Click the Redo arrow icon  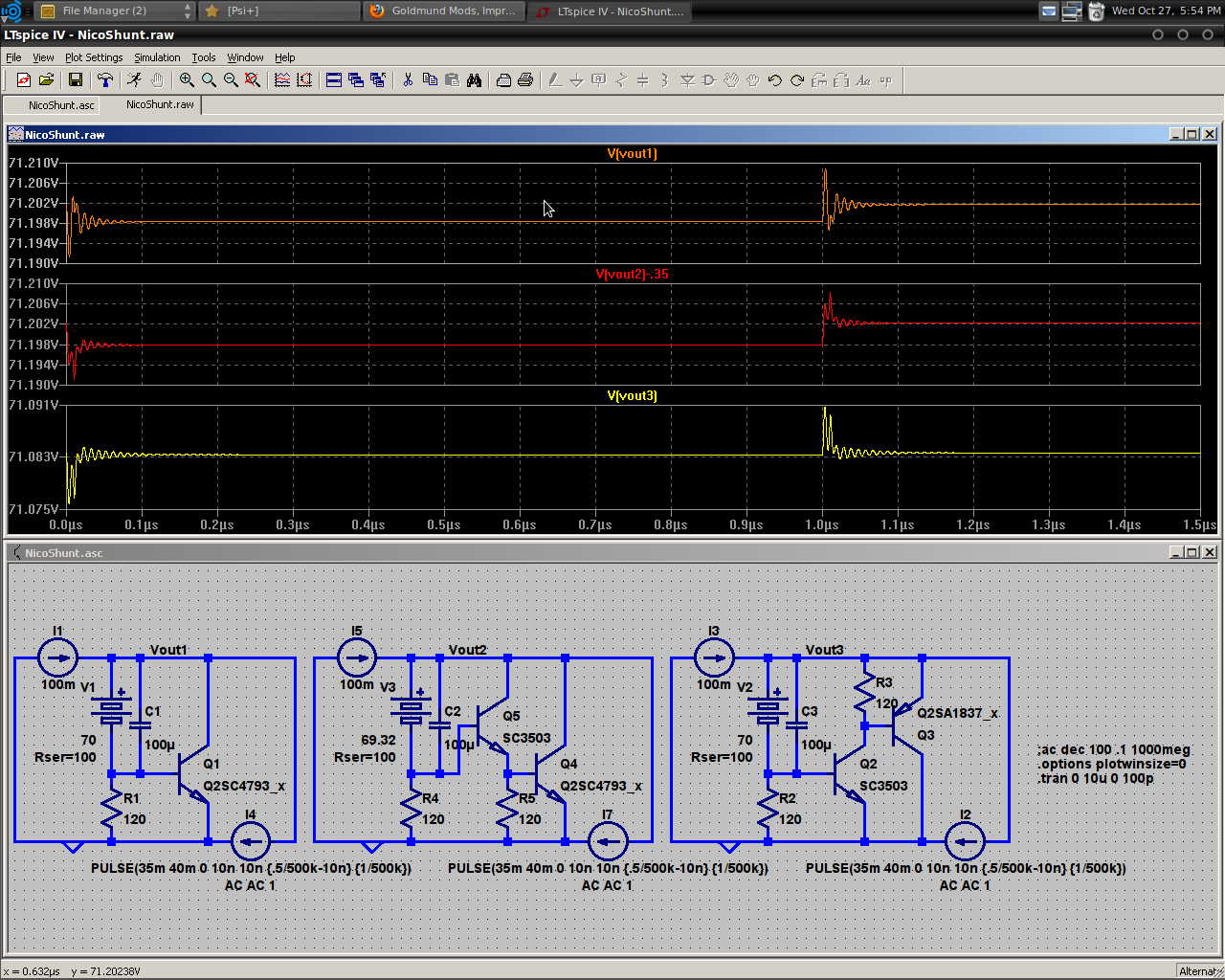[x=797, y=80]
